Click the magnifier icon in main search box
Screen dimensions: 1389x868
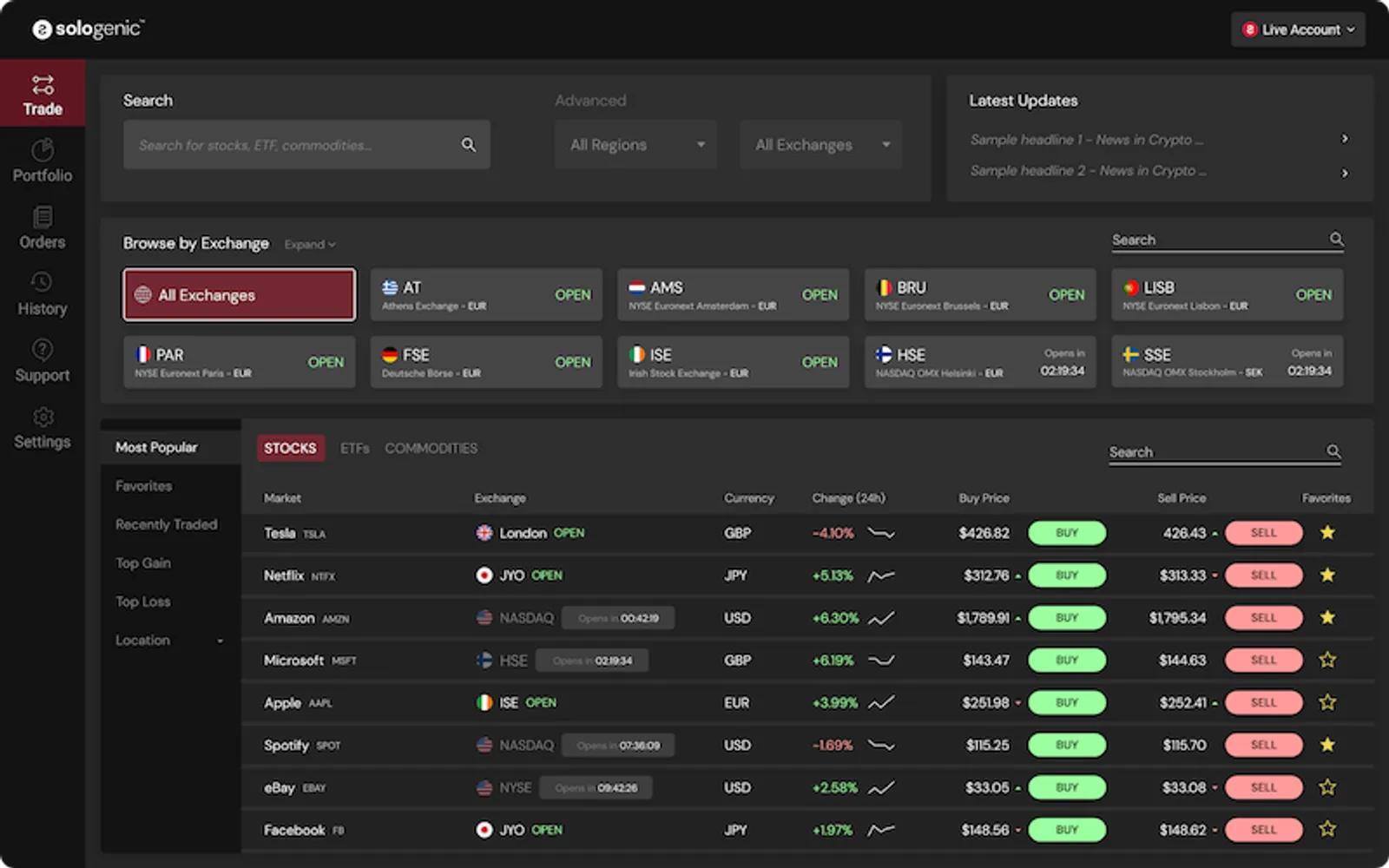coord(469,145)
